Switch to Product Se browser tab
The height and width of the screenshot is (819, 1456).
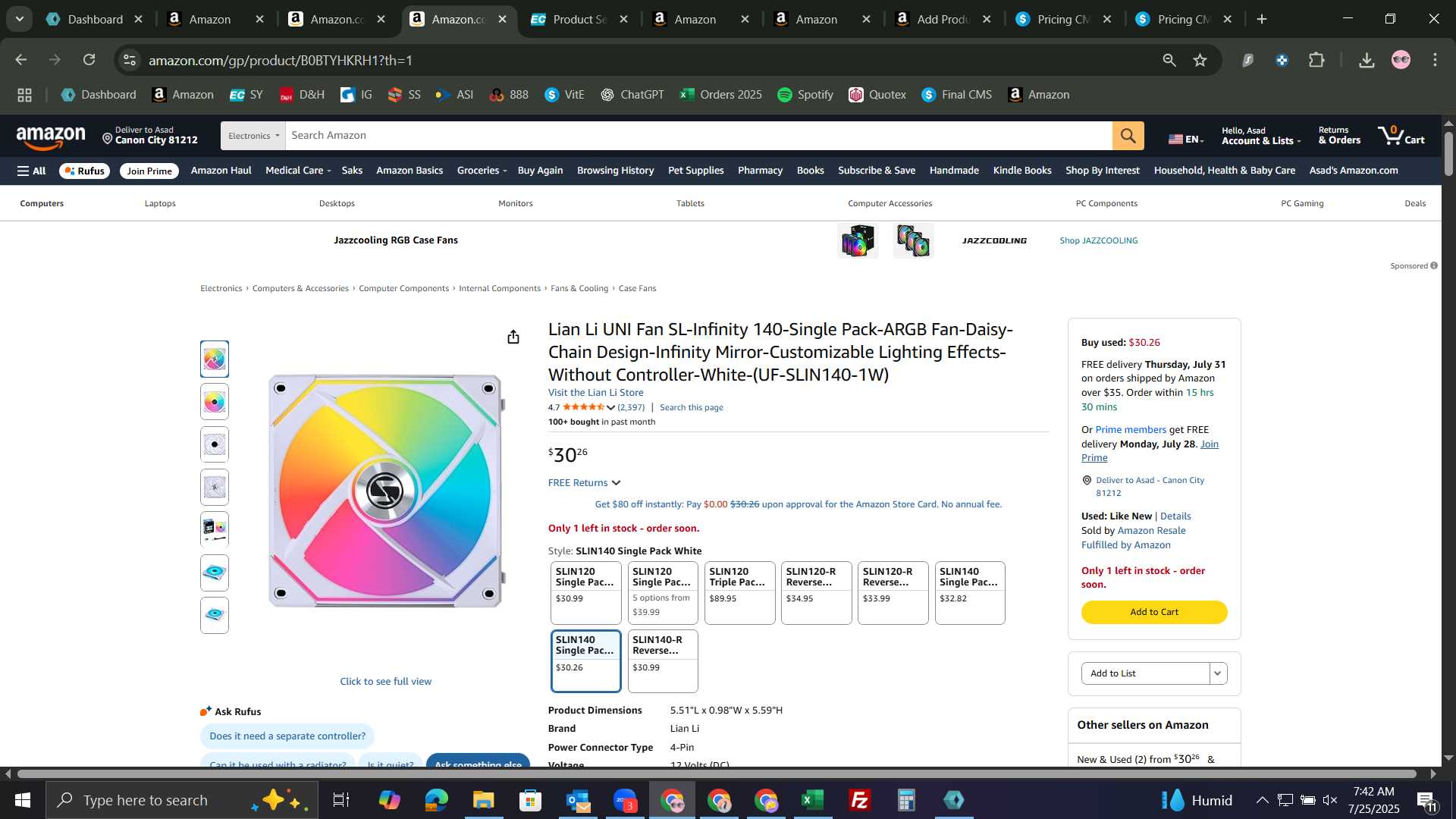pyautogui.click(x=579, y=19)
